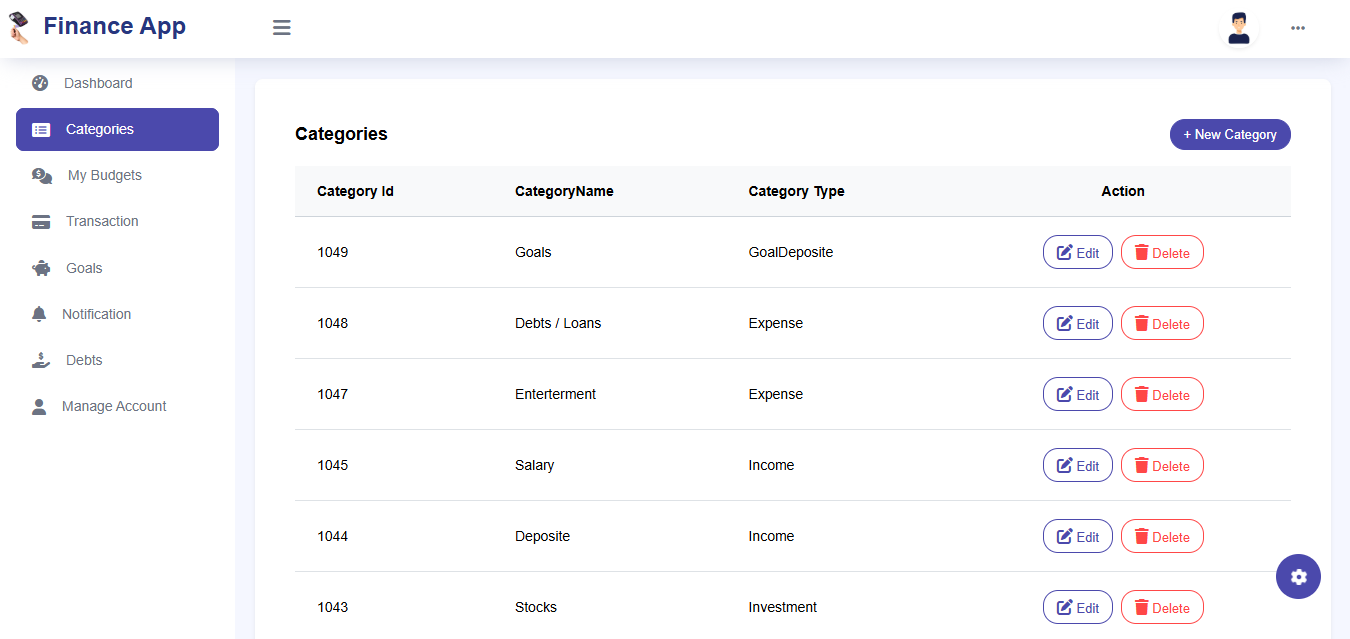The width and height of the screenshot is (1350, 639).
Task: Open the user avatar profile menu
Action: point(1239,28)
